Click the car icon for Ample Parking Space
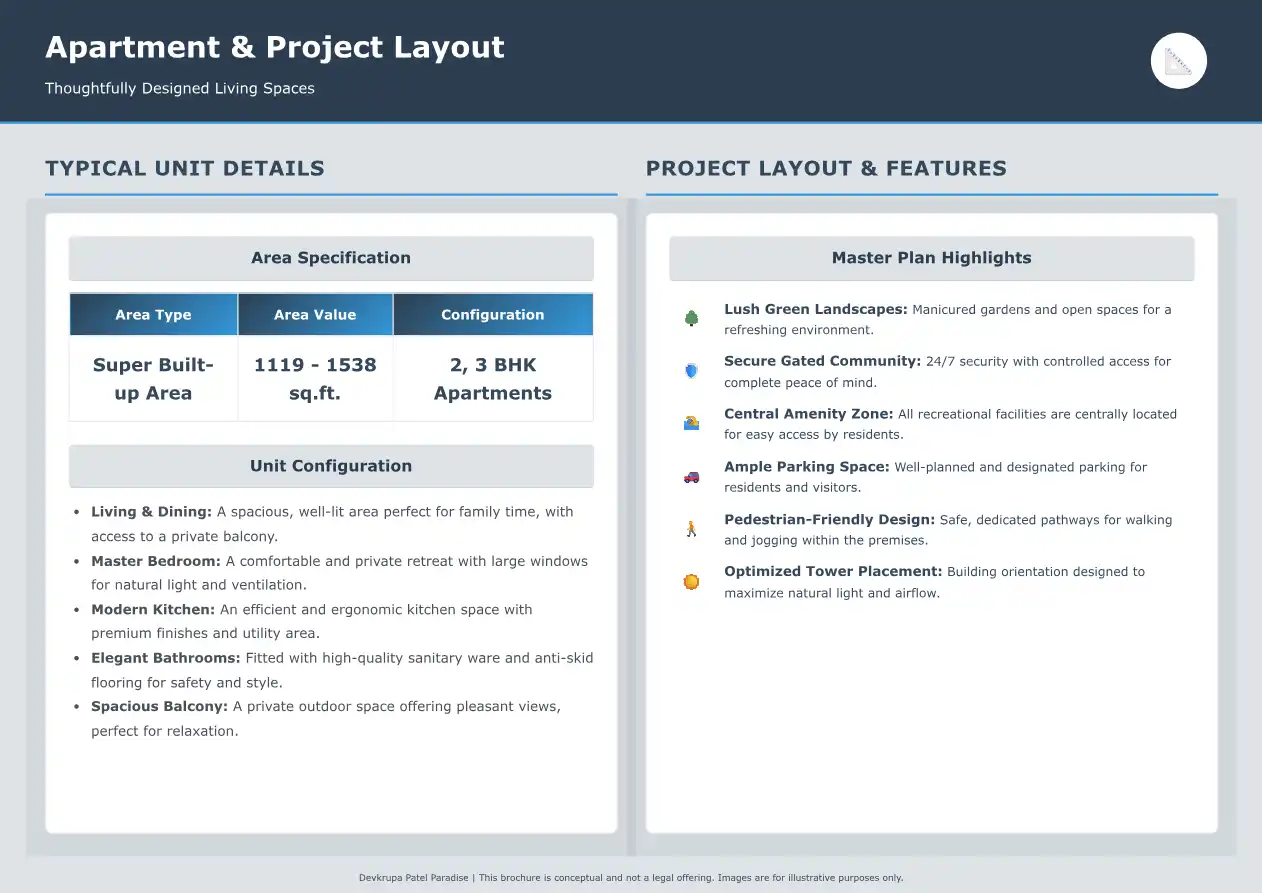The image size is (1262, 893). click(691, 477)
